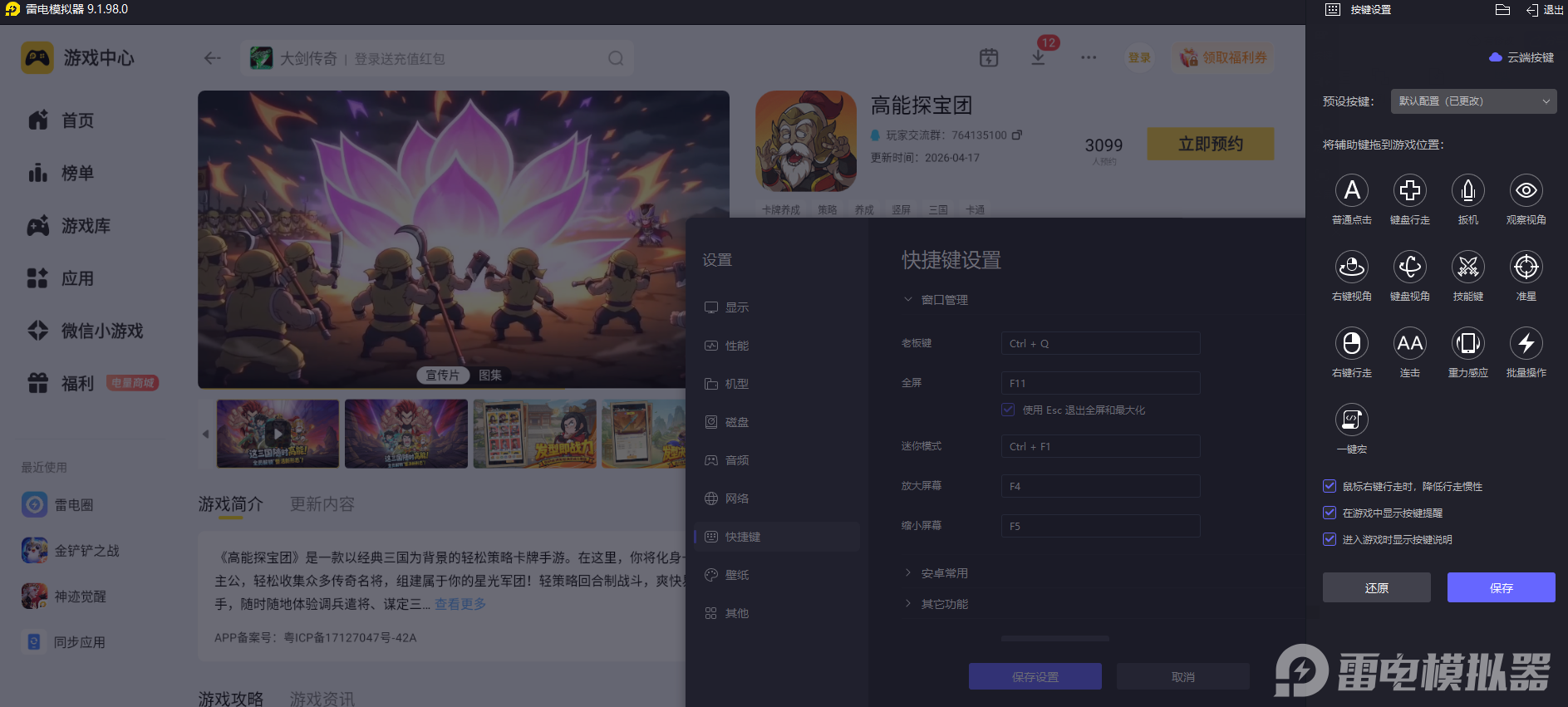The image size is (1568, 707).
Task: Expand the 安卓常用 section
Action: pos(936,572)
